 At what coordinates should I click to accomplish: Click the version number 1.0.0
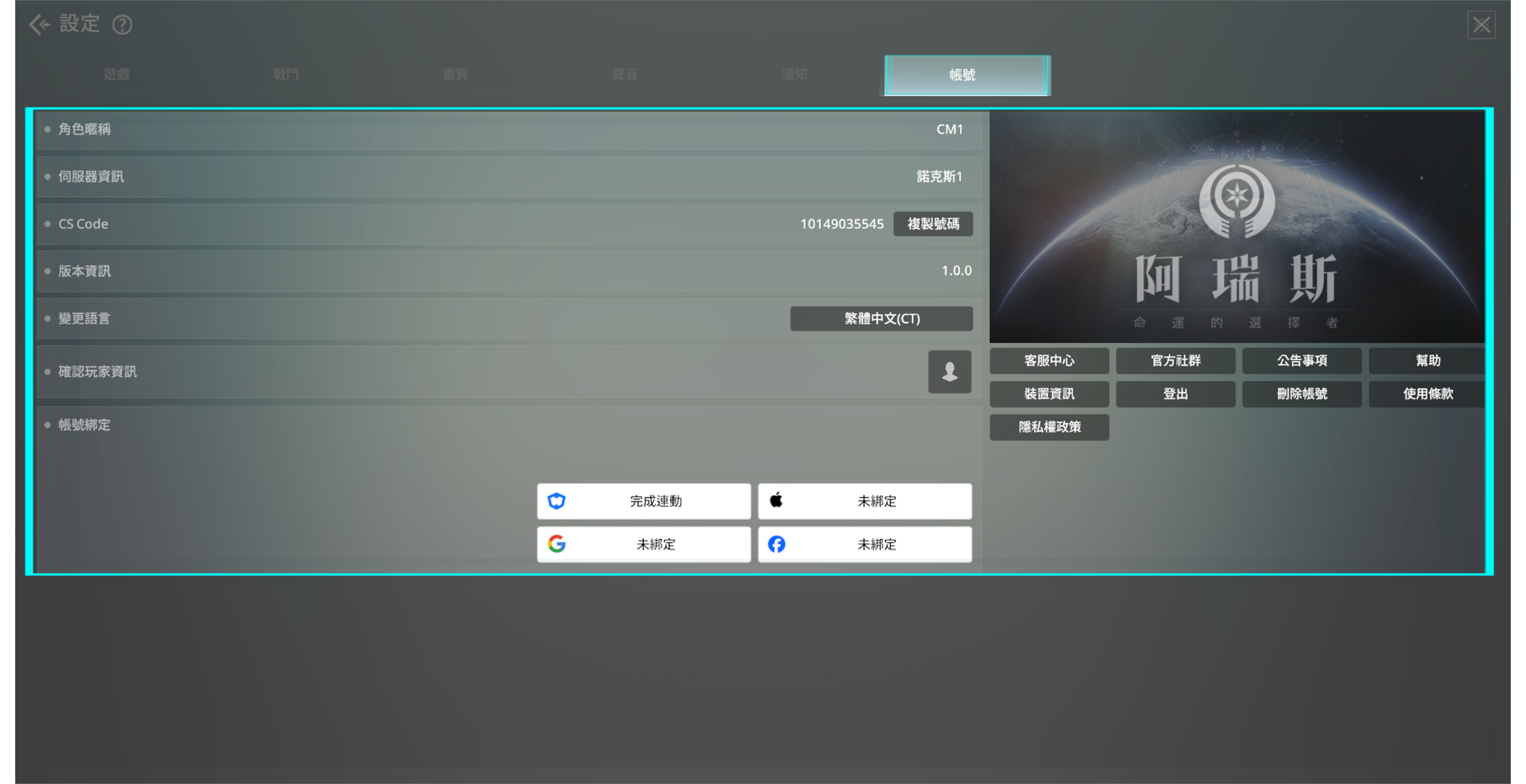[957, 271]
